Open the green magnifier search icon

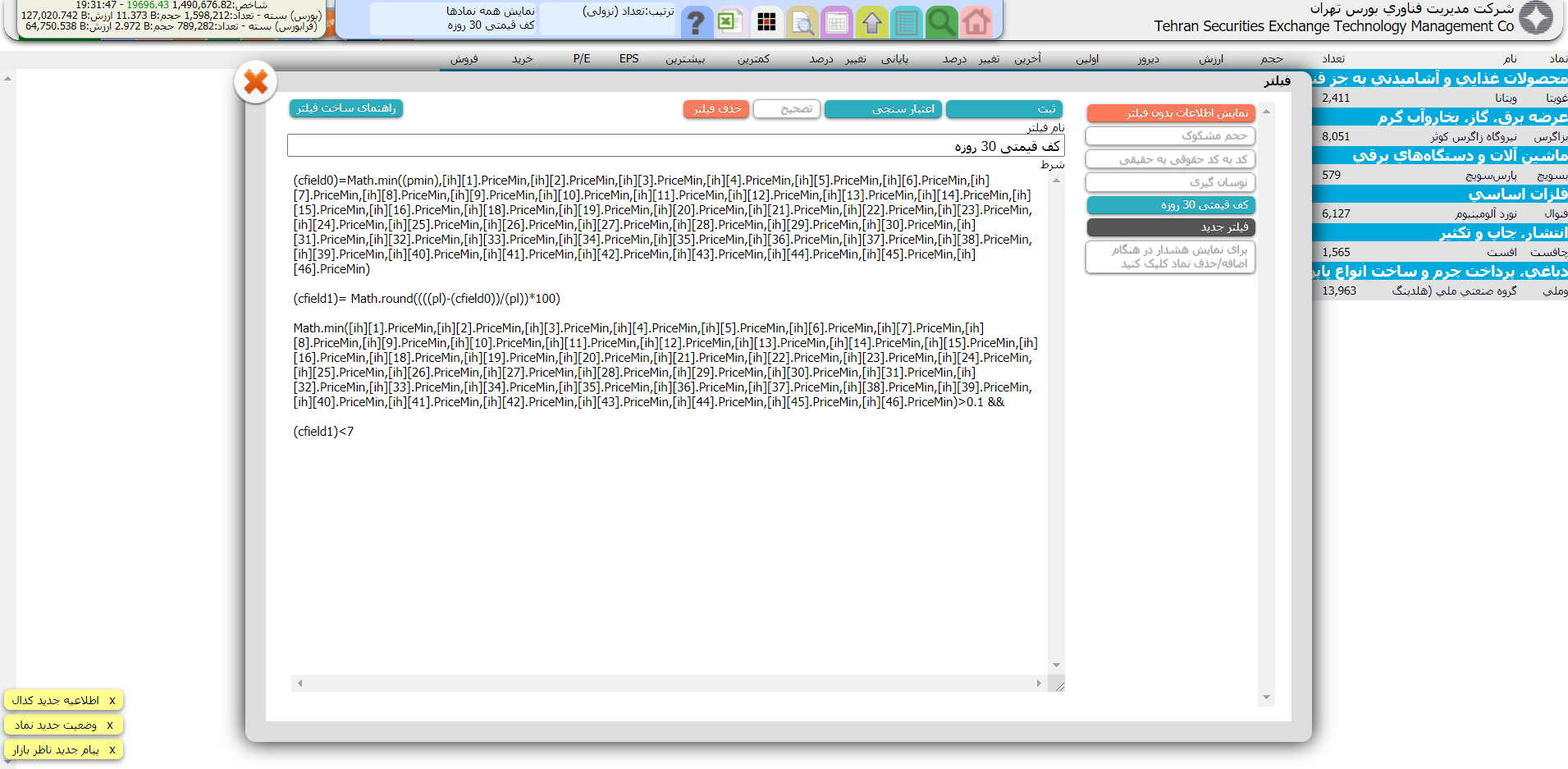(941, 22)
